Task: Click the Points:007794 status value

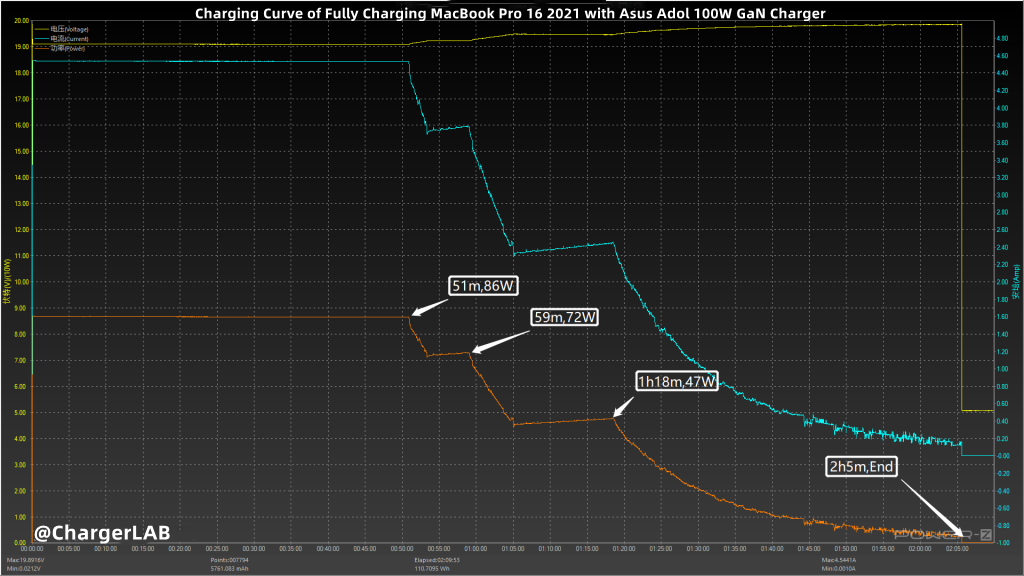Action: 229,560
